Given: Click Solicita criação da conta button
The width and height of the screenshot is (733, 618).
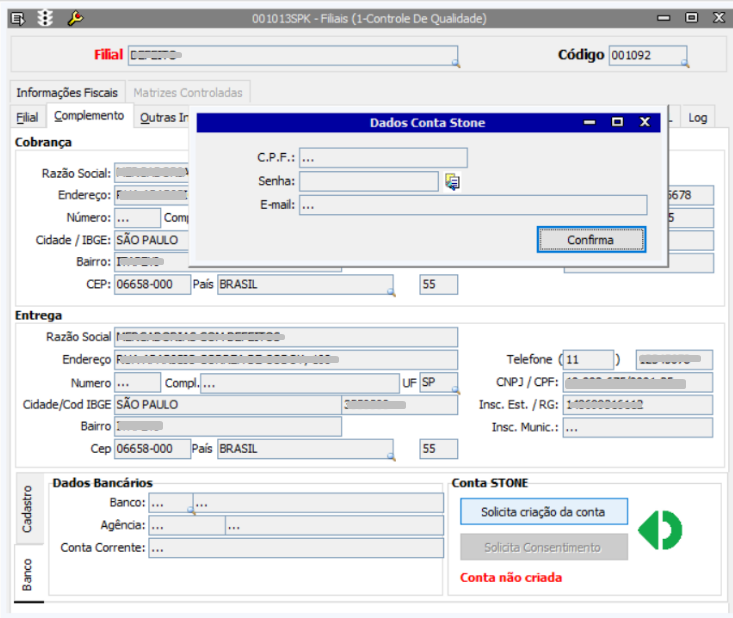Looking at the screenshot, I should pyautogui.click(x=544, y=511).
